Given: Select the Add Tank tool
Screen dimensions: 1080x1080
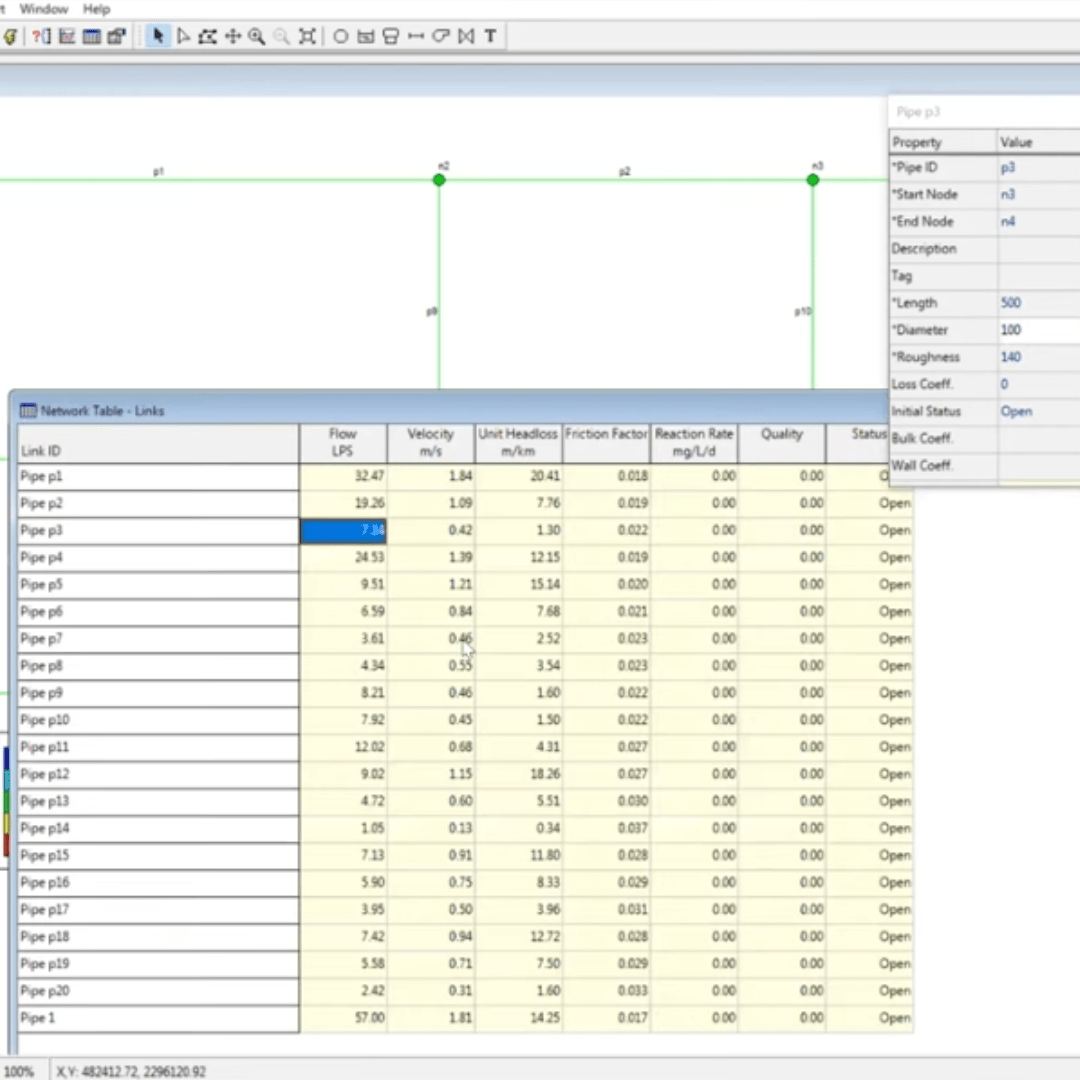Looking at the screenshot, I should pos(391,36).
